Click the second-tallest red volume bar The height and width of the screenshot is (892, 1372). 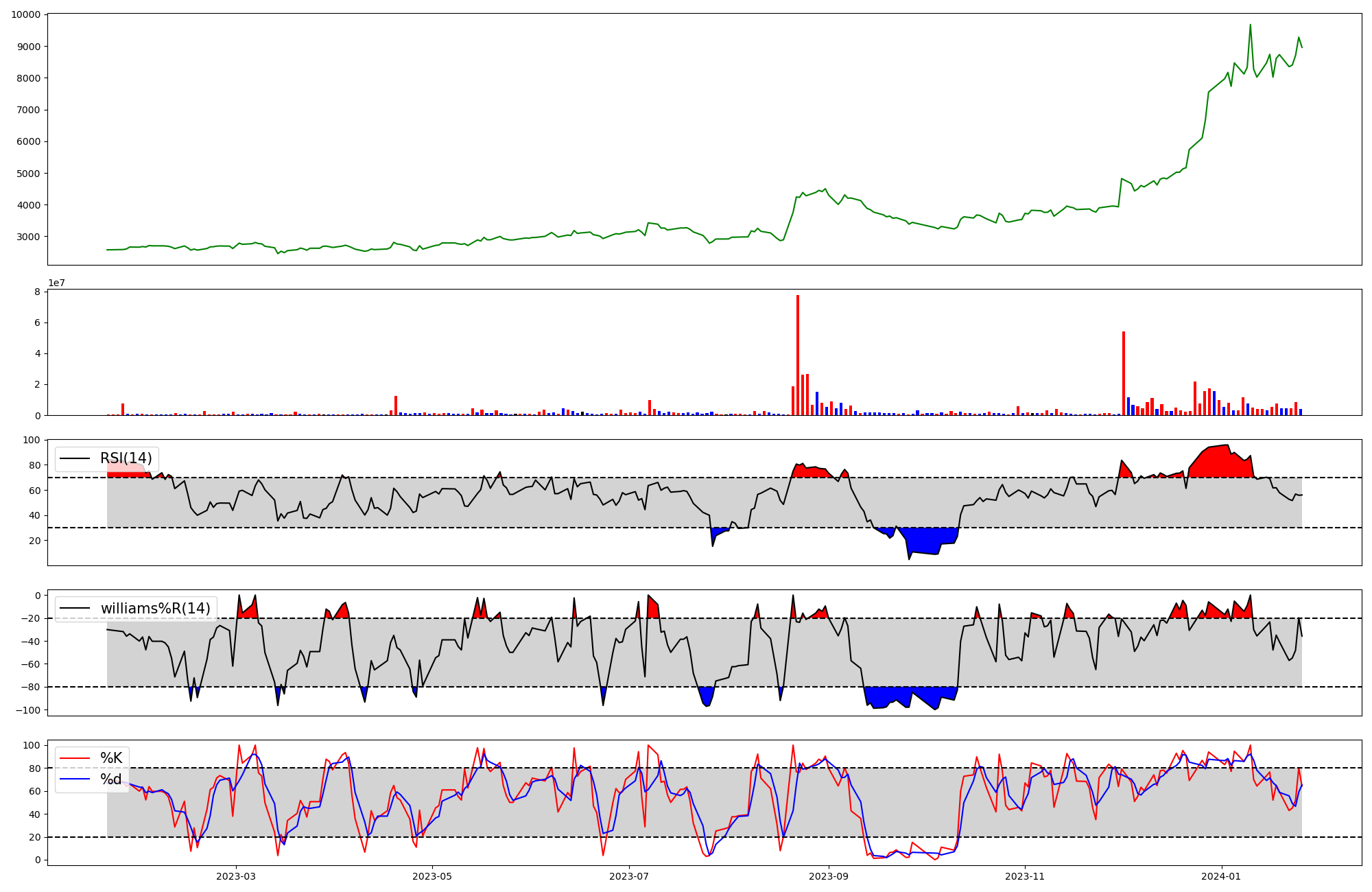click(1124, 374)
